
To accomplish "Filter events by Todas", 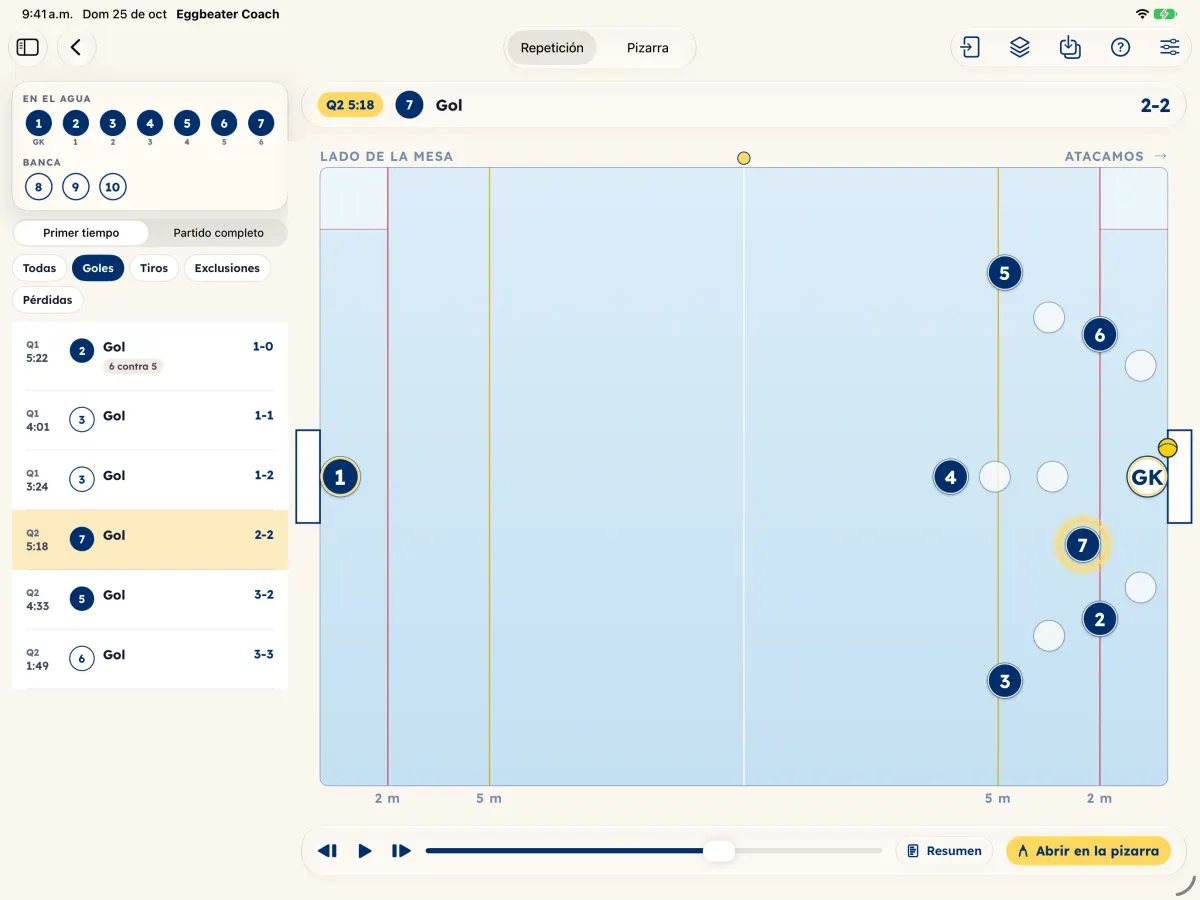I will click(x=40, y=268).
